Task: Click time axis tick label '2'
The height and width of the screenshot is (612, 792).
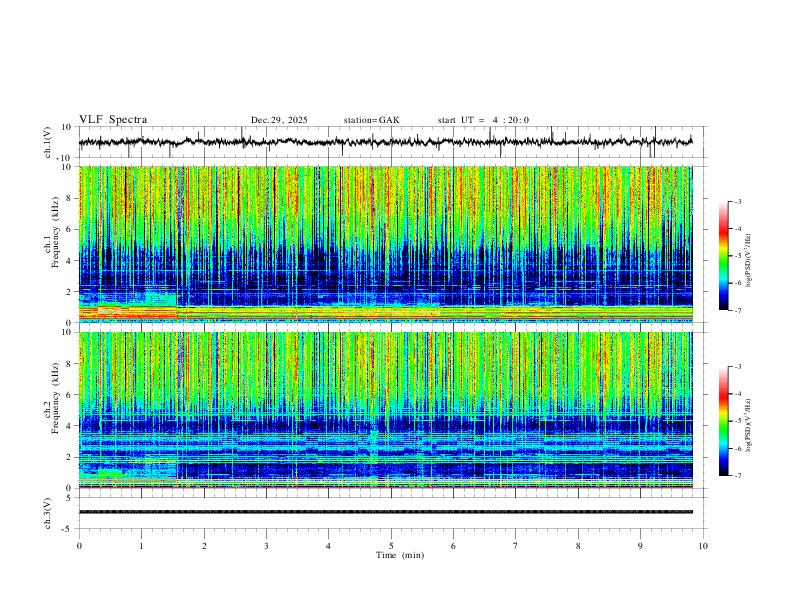Action: click(204, 546)
